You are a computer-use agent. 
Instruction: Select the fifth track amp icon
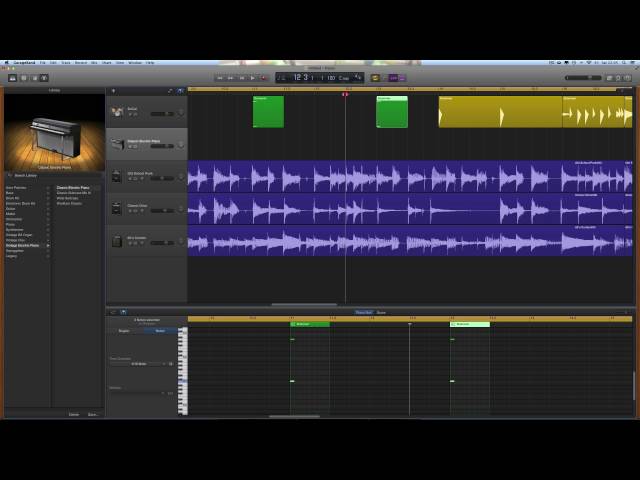tap(117, 241)
